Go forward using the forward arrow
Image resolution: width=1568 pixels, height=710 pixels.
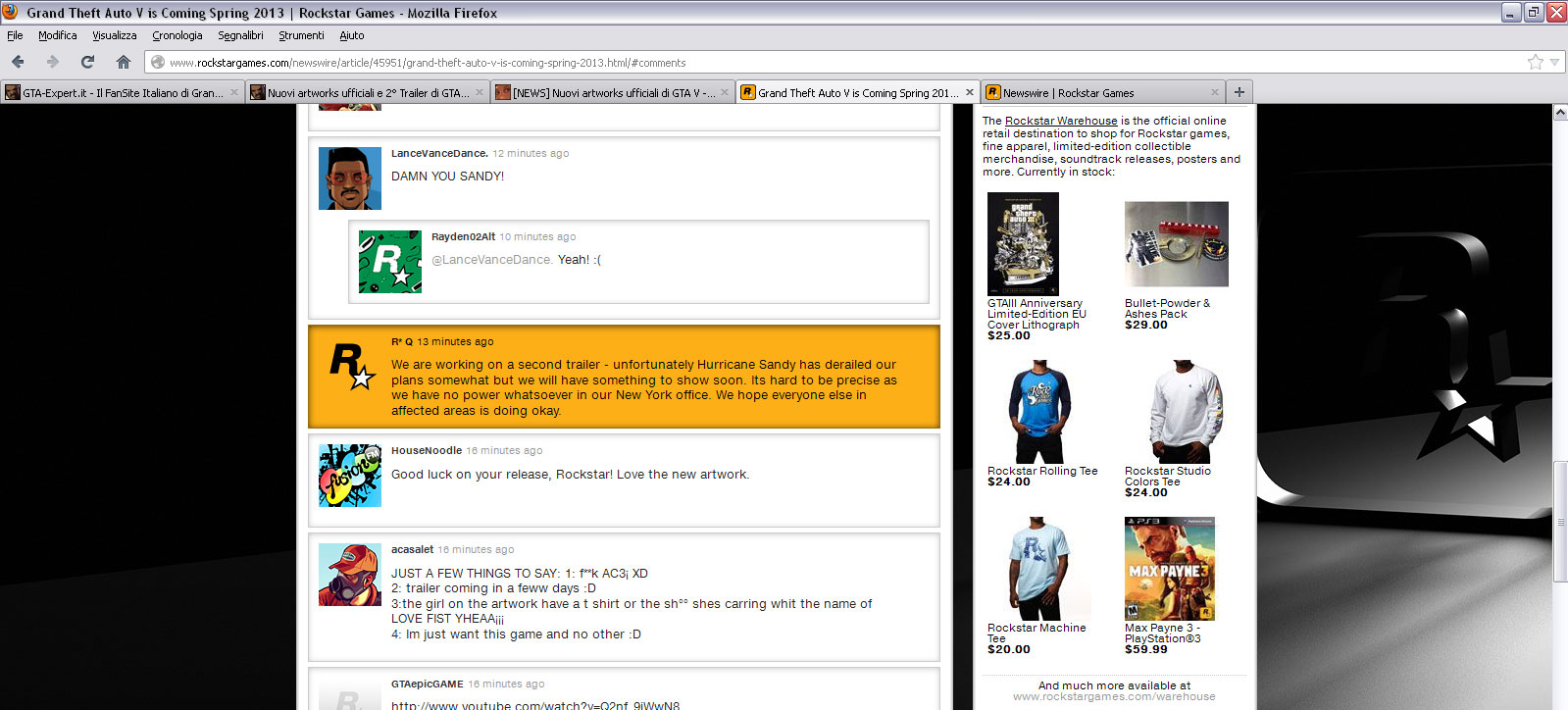point(53,62)
